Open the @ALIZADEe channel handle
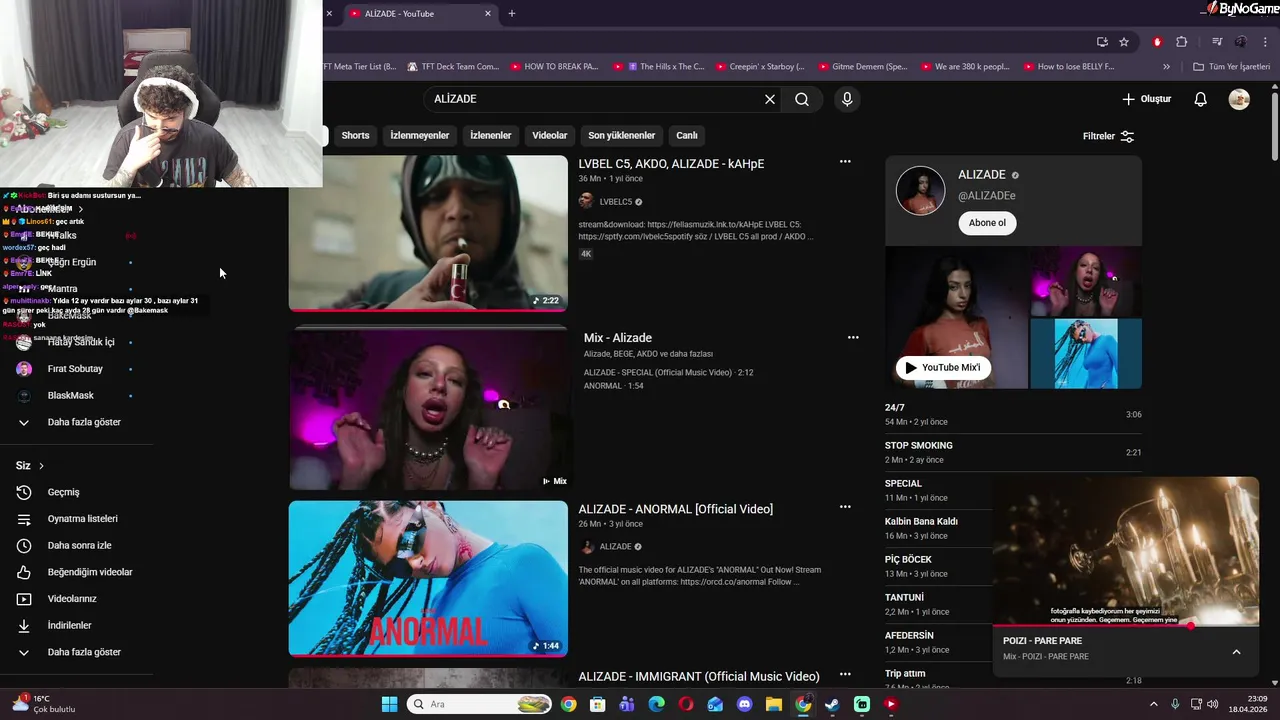This screenshot has height=720, width=1280. click(986, 196)
